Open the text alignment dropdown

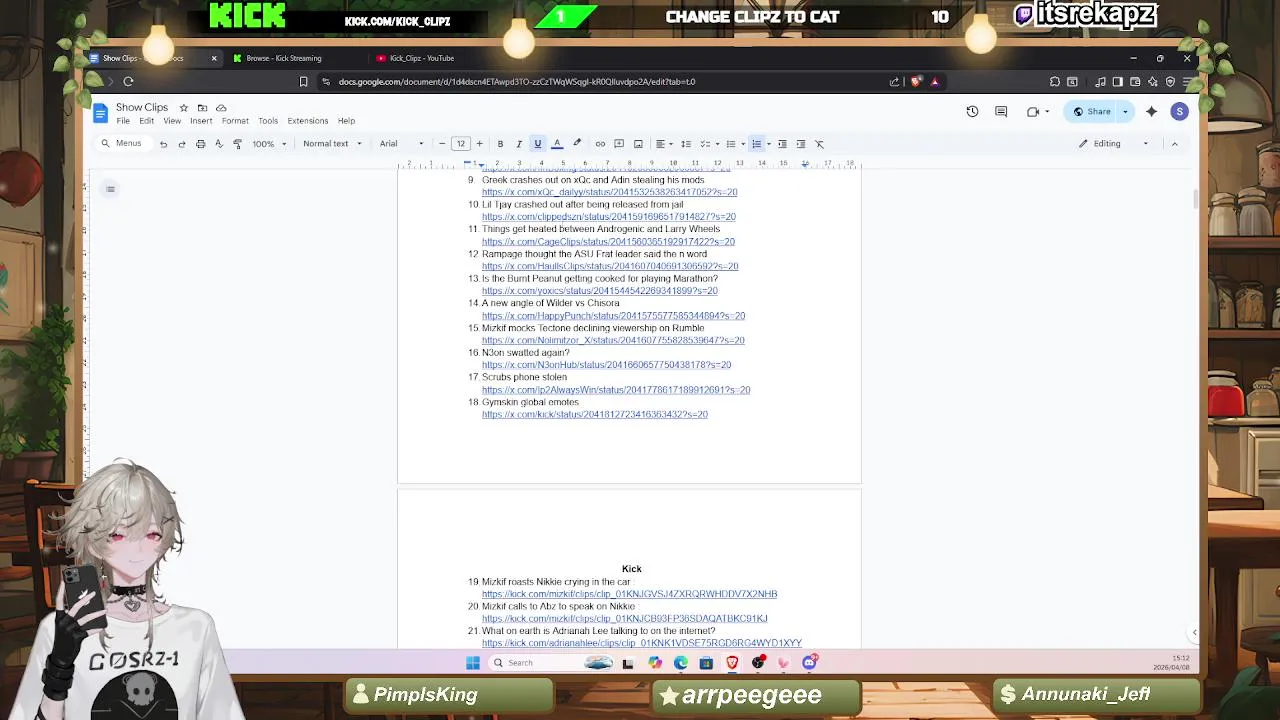663,144
